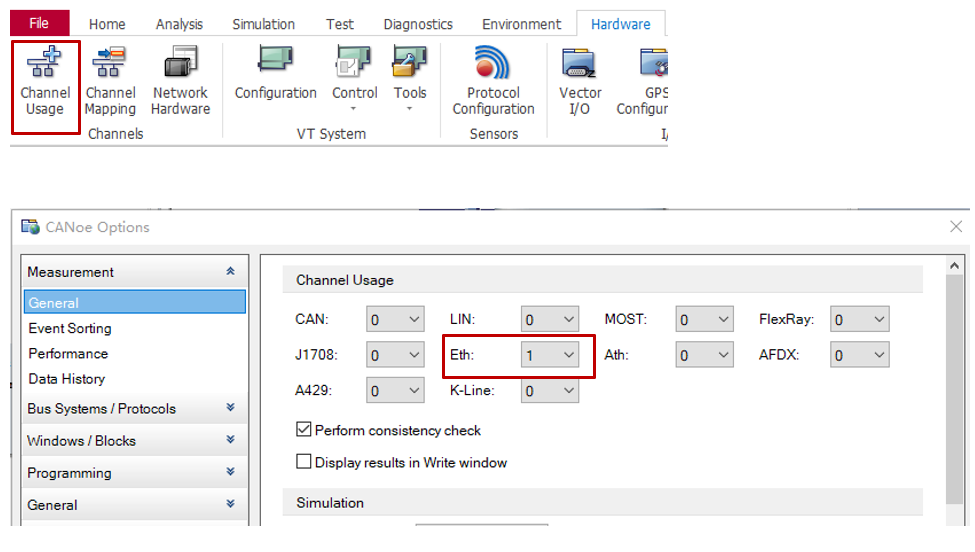Expand the bottom General section
Screen dimensions: 975x552
230,504
